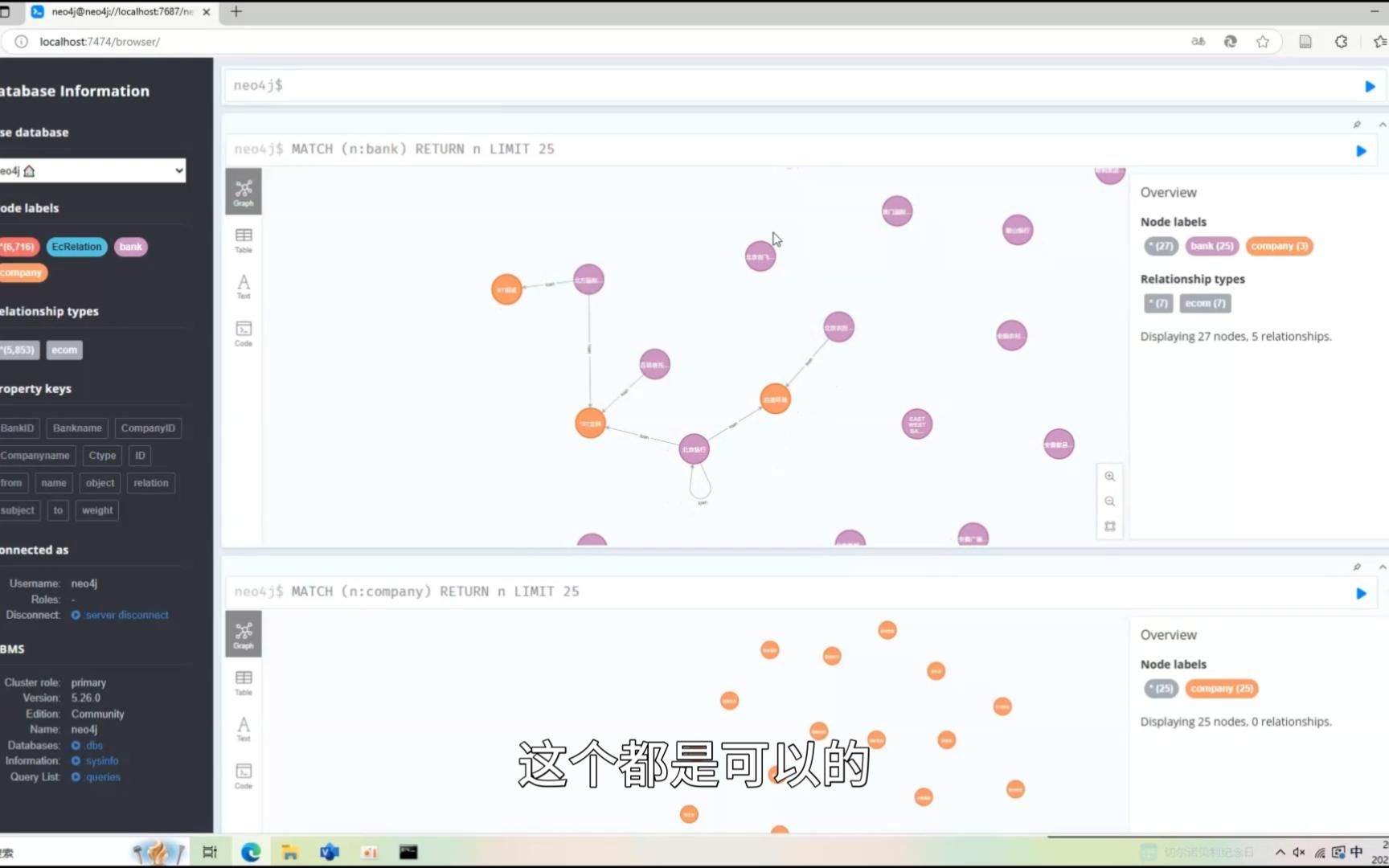Re-run the MATCH (n:bank) query
The width and height of the screenshot is (1389, 868).
pyautogui.click(x=1361, y=151)
